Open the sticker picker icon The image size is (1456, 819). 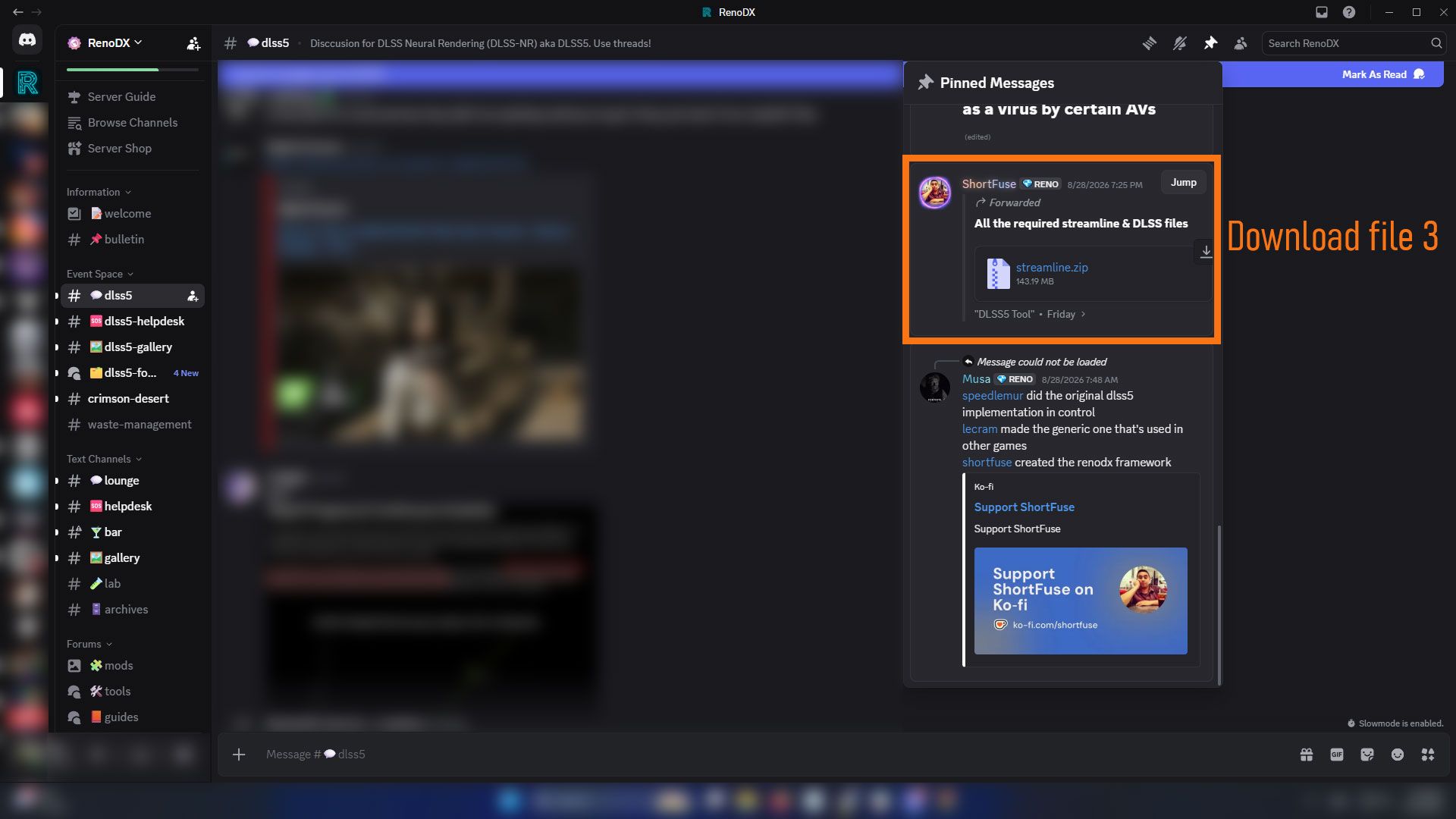tap(1367, 755)
